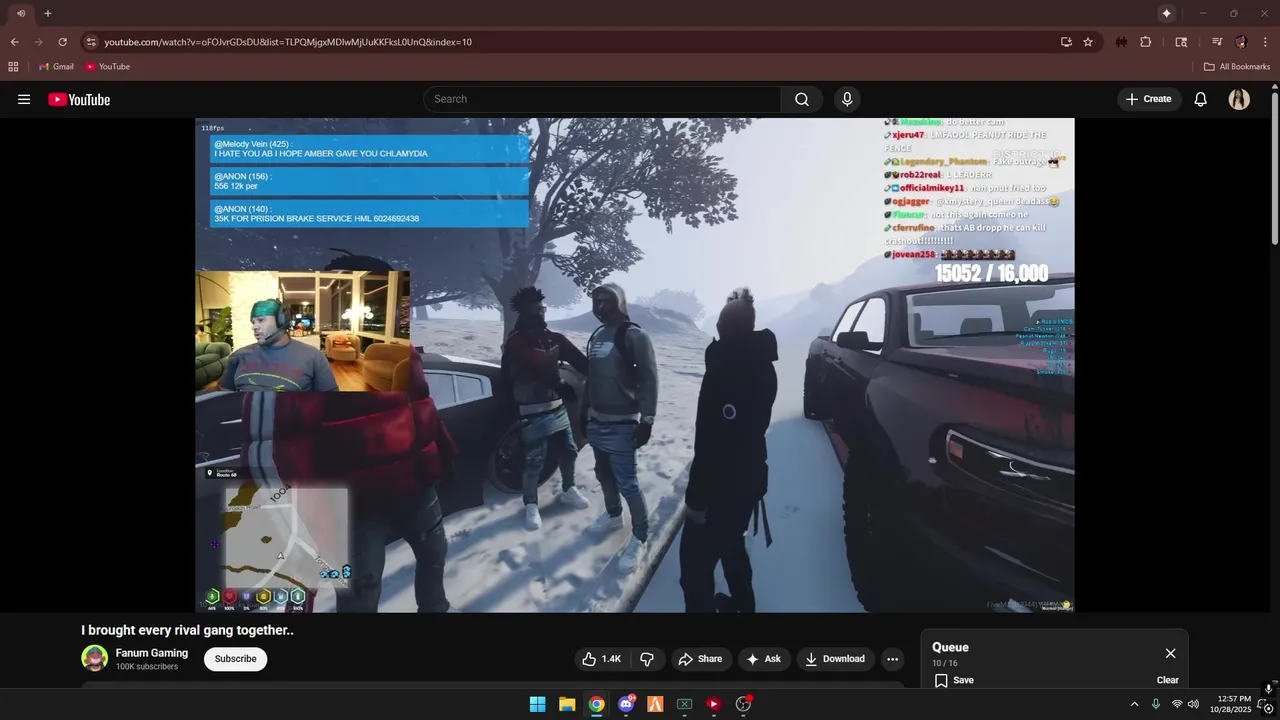1280x720 pixels.
Task: Clear the queue
Action: click(1168, 680)
